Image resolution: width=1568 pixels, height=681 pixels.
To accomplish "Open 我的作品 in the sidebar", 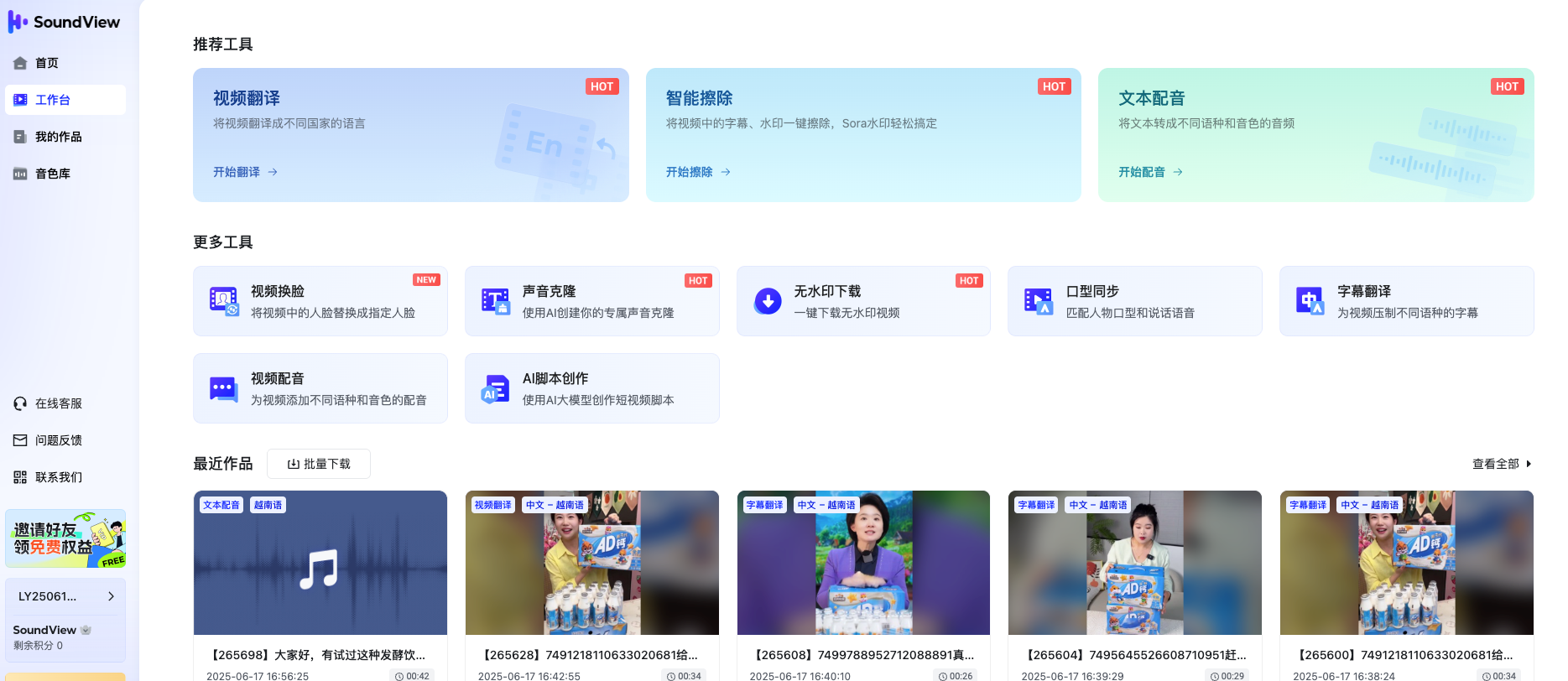I will [x=65, y=137].
